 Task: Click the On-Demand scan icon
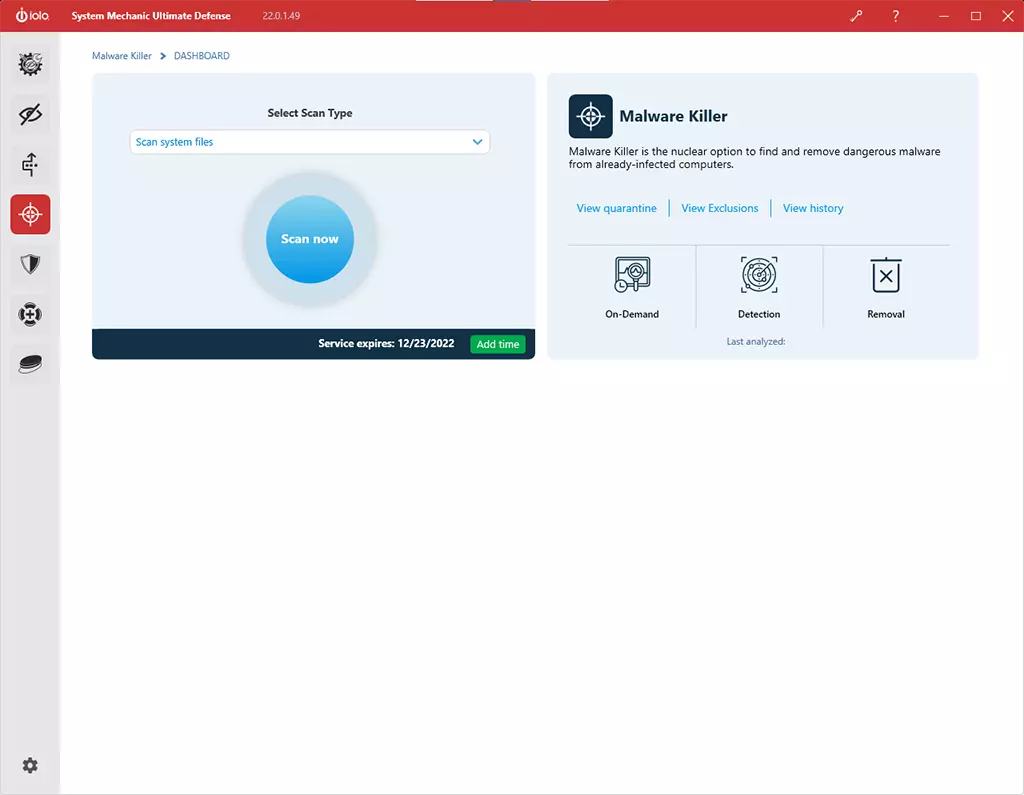coord(632,275)
